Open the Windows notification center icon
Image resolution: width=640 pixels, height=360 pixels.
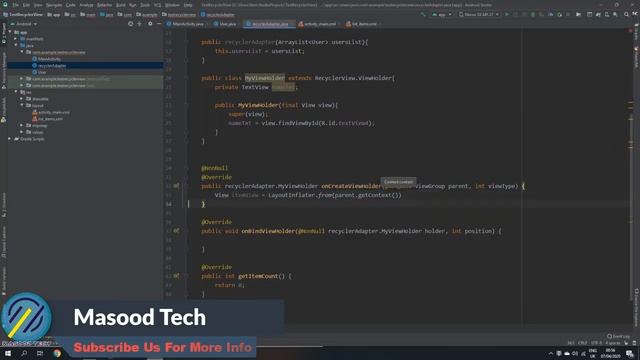[x=630, y=353]
